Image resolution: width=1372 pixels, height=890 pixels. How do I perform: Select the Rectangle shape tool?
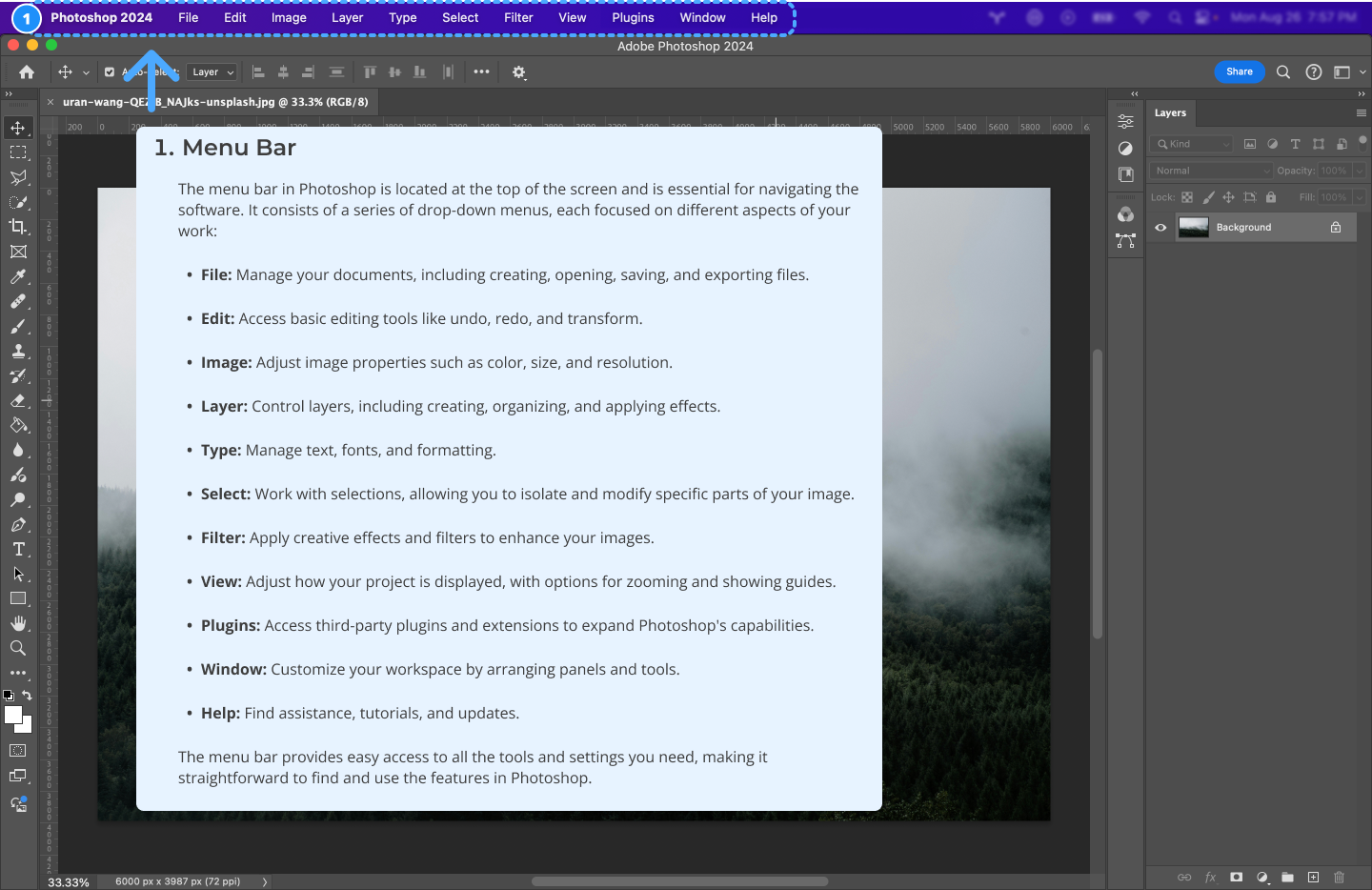click(18, 598)
